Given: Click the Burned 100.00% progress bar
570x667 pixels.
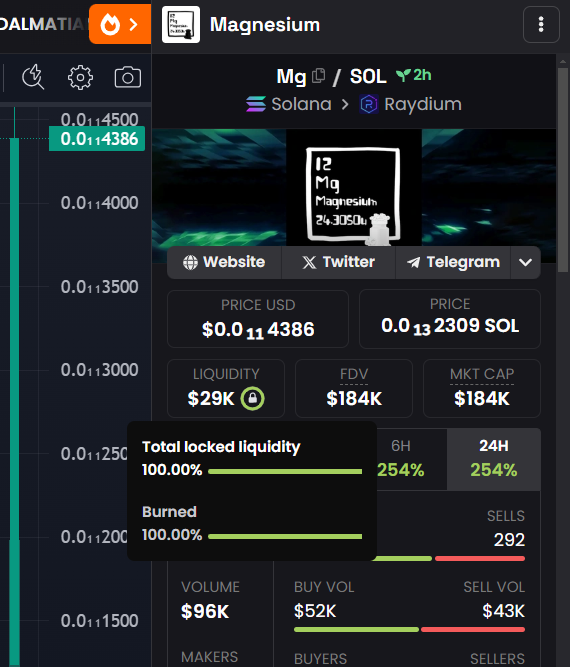Looking at the screenshot, I should pos(285,536).
